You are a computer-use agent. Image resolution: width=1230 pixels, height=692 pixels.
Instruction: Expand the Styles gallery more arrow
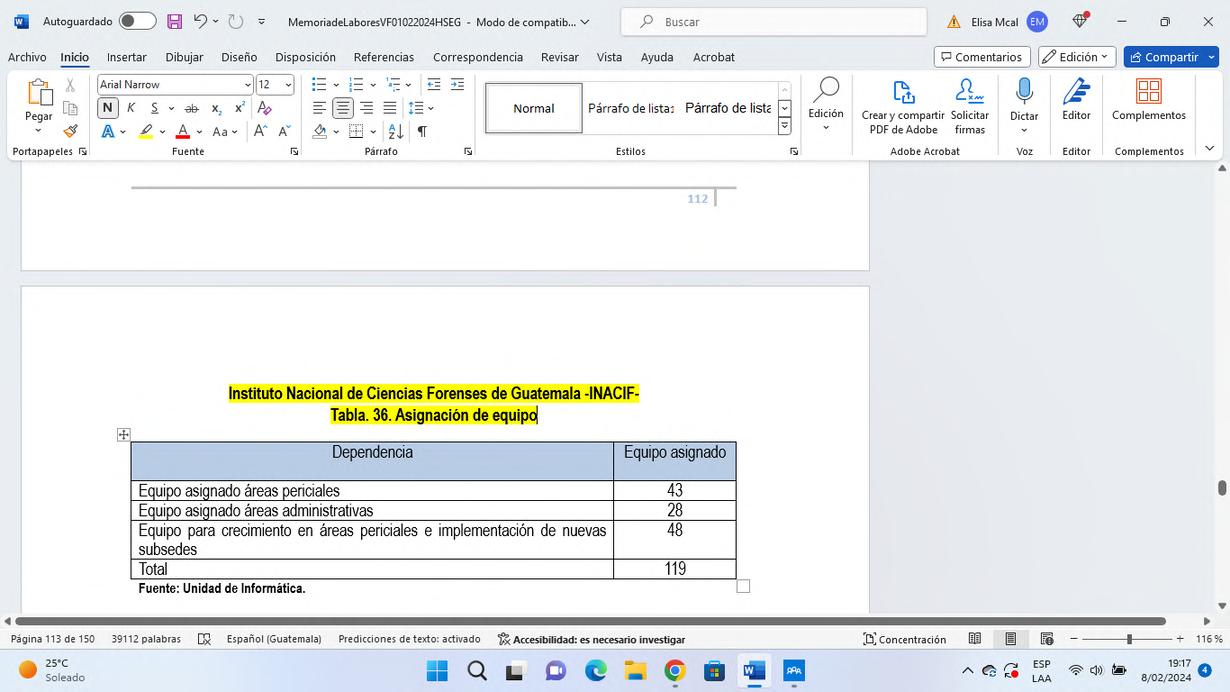(x=784, y=126)
